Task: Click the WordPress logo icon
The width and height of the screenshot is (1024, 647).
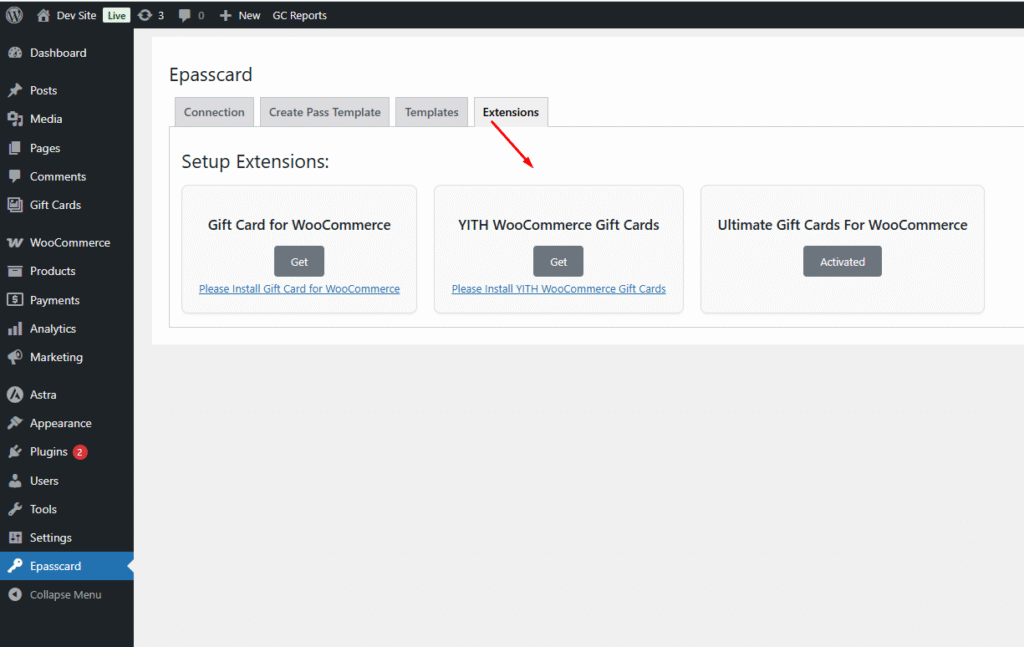Action: tap(14, 15)
